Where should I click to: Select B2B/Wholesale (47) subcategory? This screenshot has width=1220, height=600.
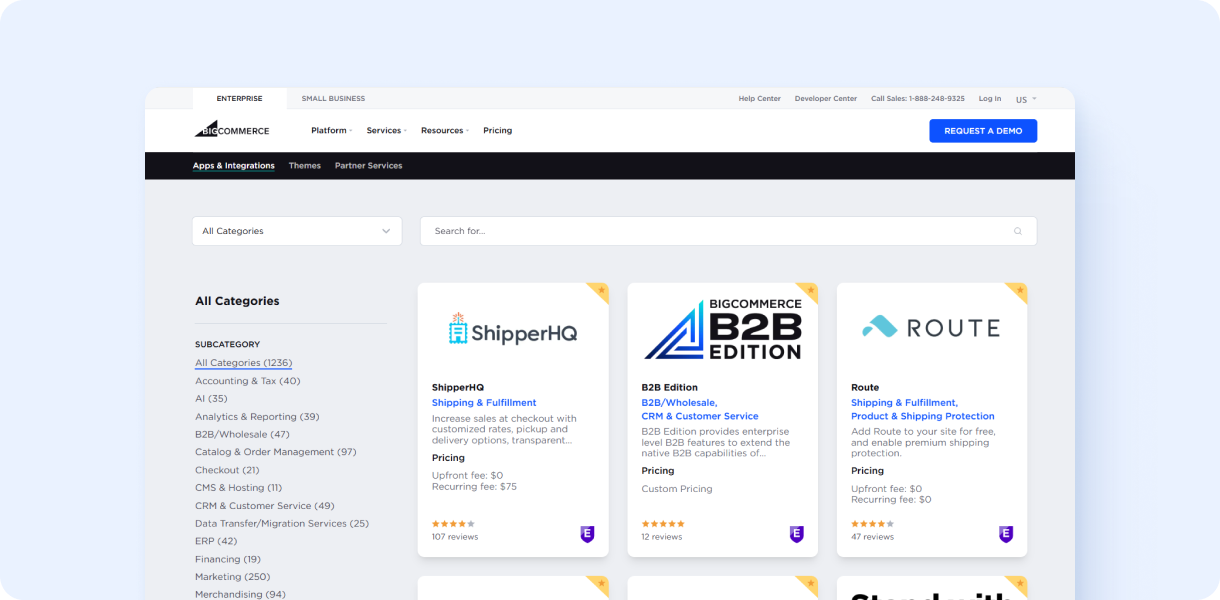coord(242,435)
